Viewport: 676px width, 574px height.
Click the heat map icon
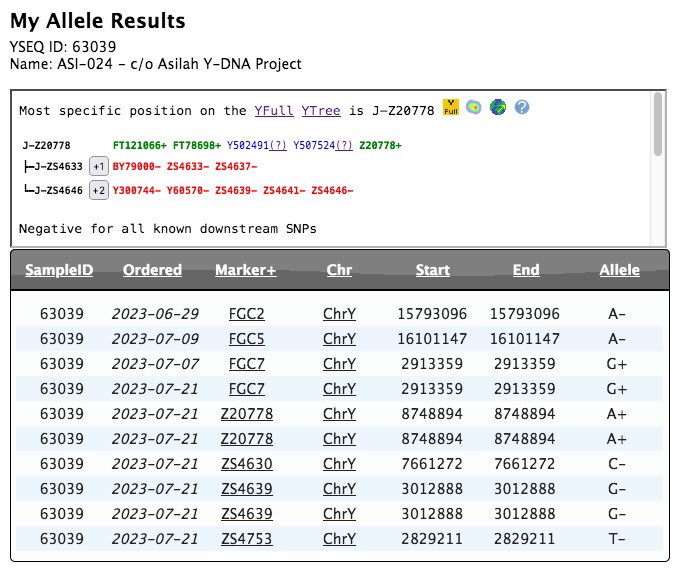pyautogui.click(x=474, y=107)
